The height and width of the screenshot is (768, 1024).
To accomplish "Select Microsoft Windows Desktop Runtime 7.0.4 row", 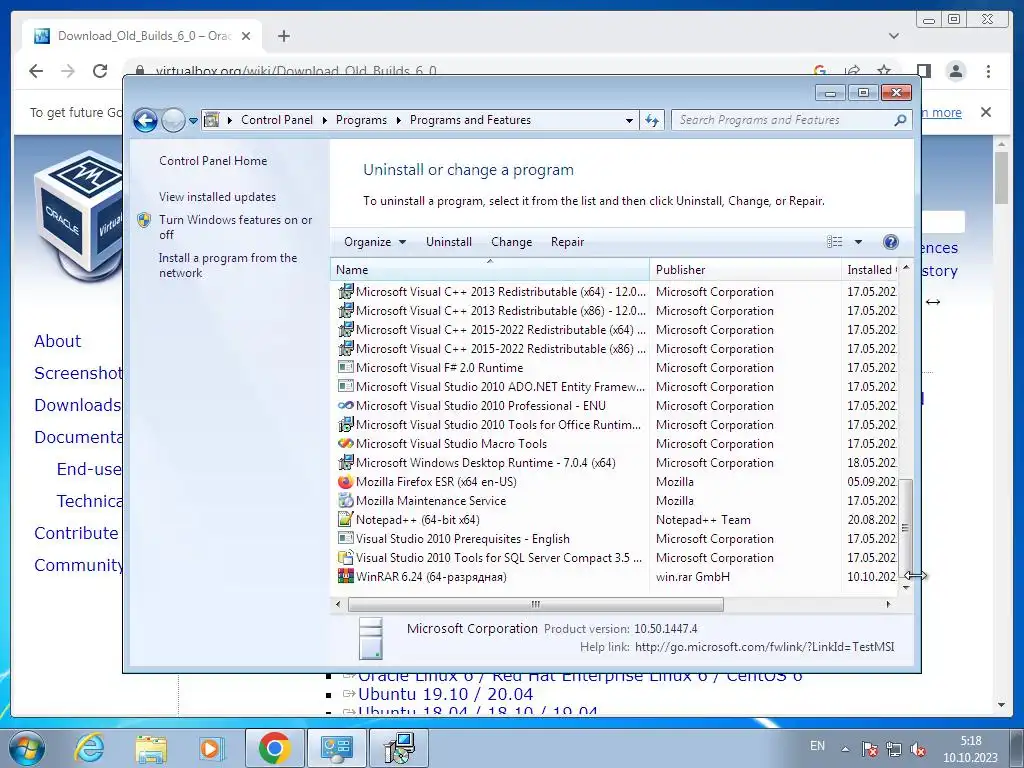I will point(614,462).
